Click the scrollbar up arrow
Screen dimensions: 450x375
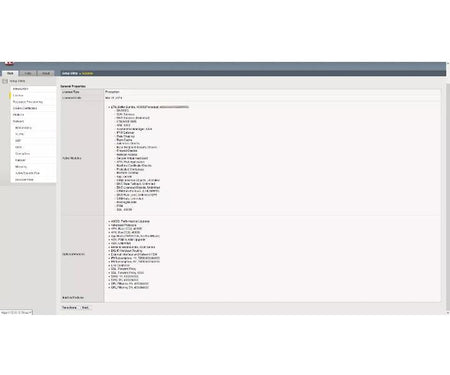point(448,63)
